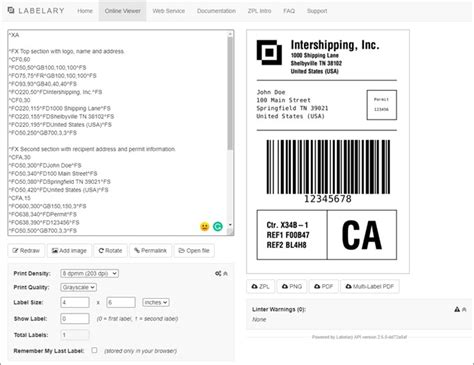Open the Support page
This screenshot has height=365, width=474.
317,11
